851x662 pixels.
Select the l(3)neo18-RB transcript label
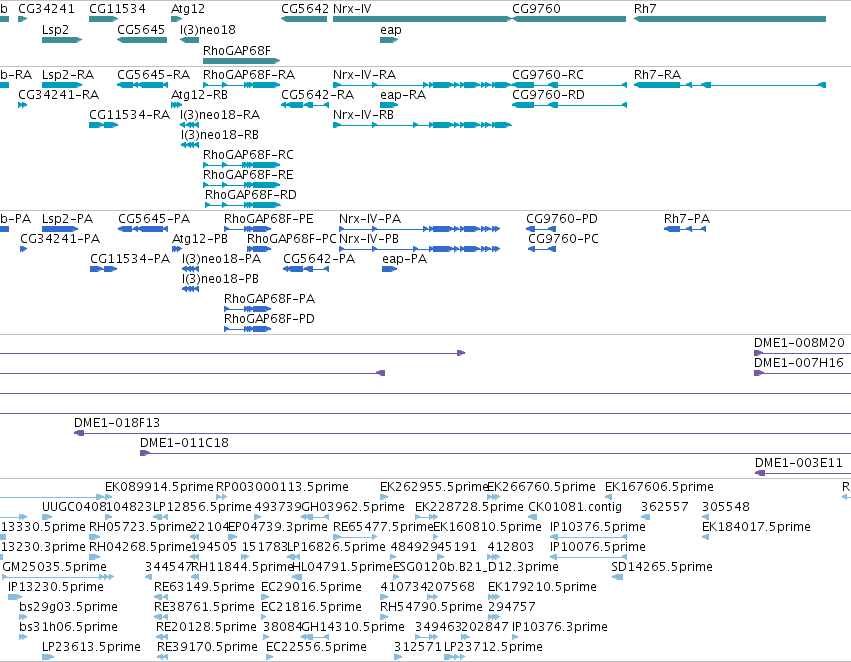[219, 135]
